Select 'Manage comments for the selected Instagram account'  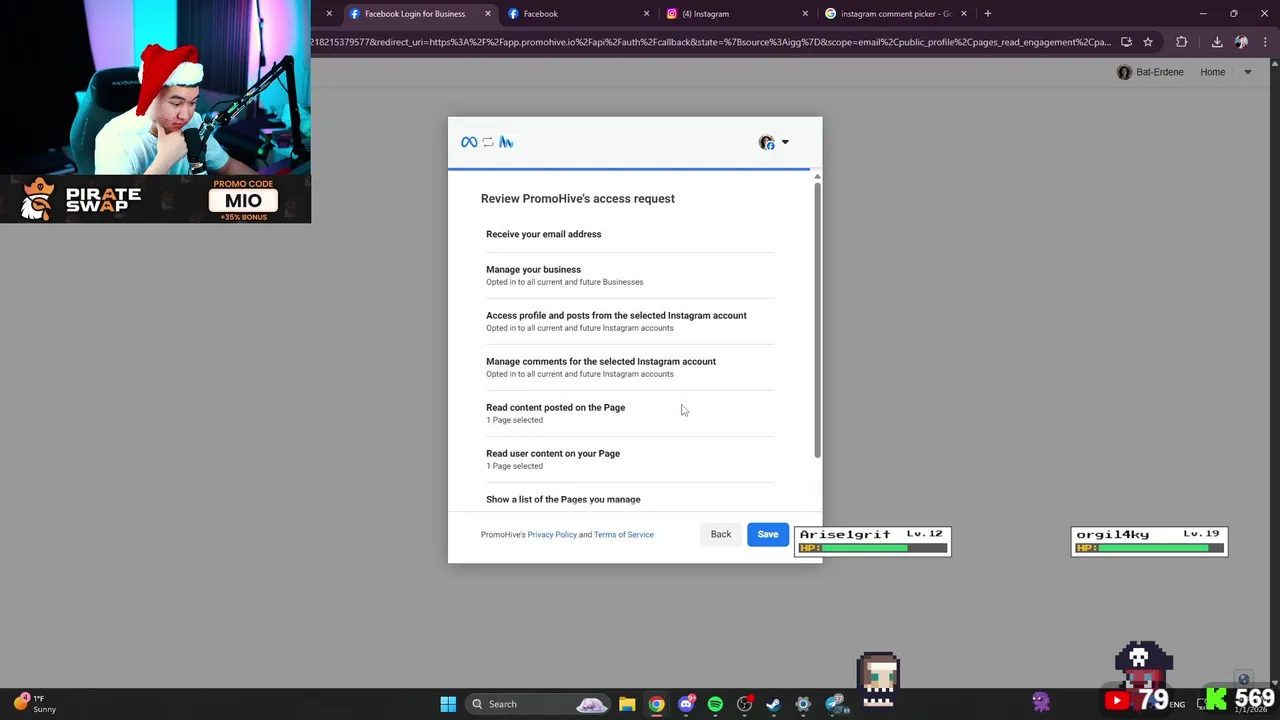click(x=630, y=367)
